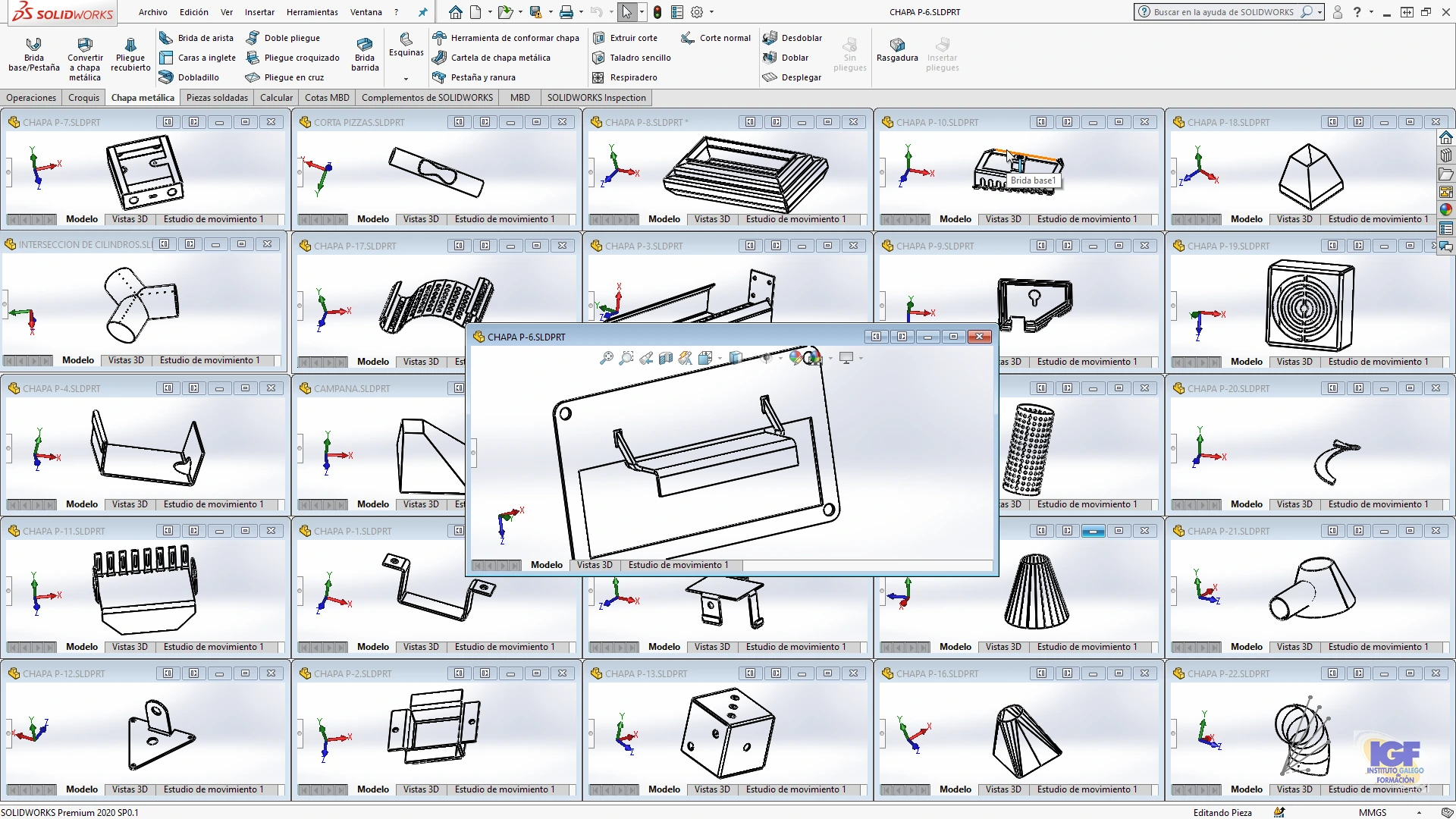Click Modelo tab in CHAPA P-22 window
The width and height of the screenshot is (1456, 819).
pyautogui.click(x=1247, y=789)
